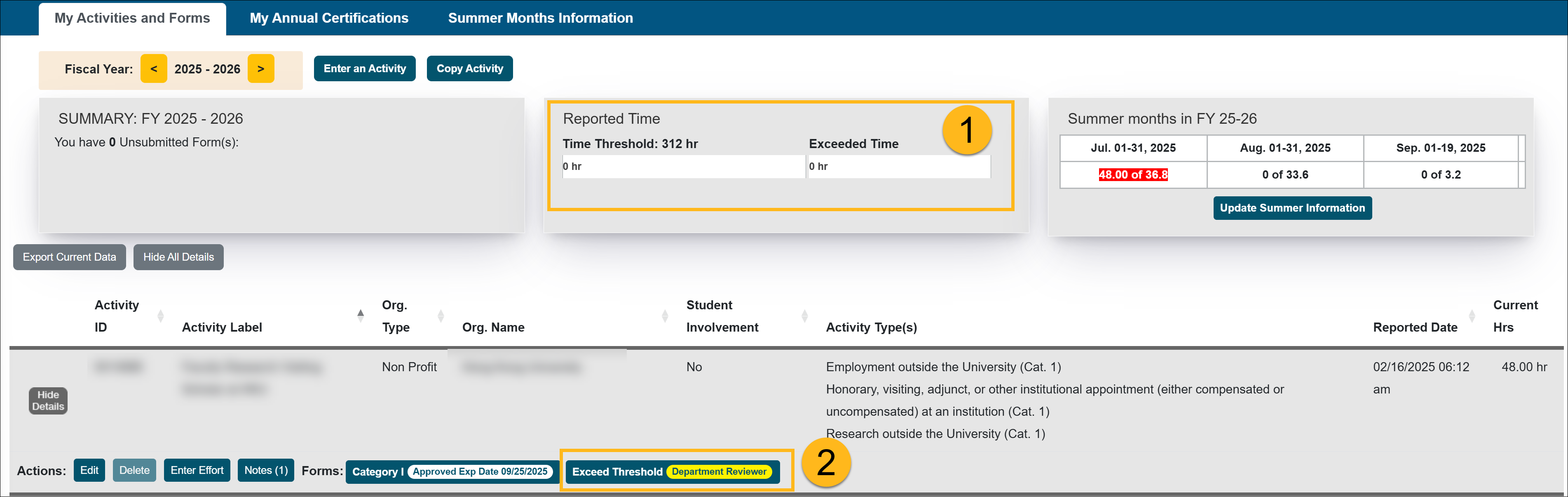The image size is (1568, 497).
Task: Open the Notes (1) for this activity
Action: point(265,470)
